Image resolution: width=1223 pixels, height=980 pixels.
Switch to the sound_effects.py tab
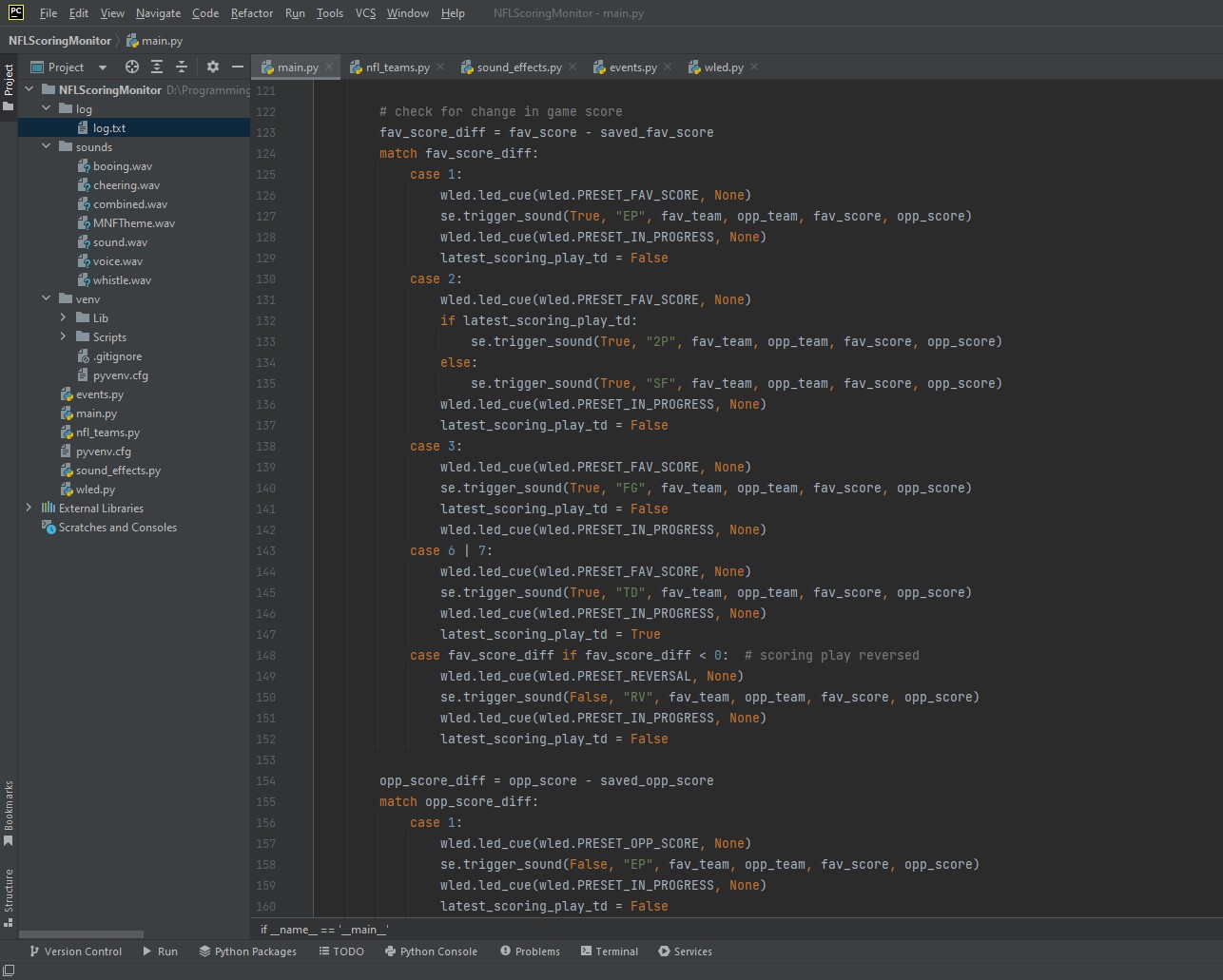point(518,67)
